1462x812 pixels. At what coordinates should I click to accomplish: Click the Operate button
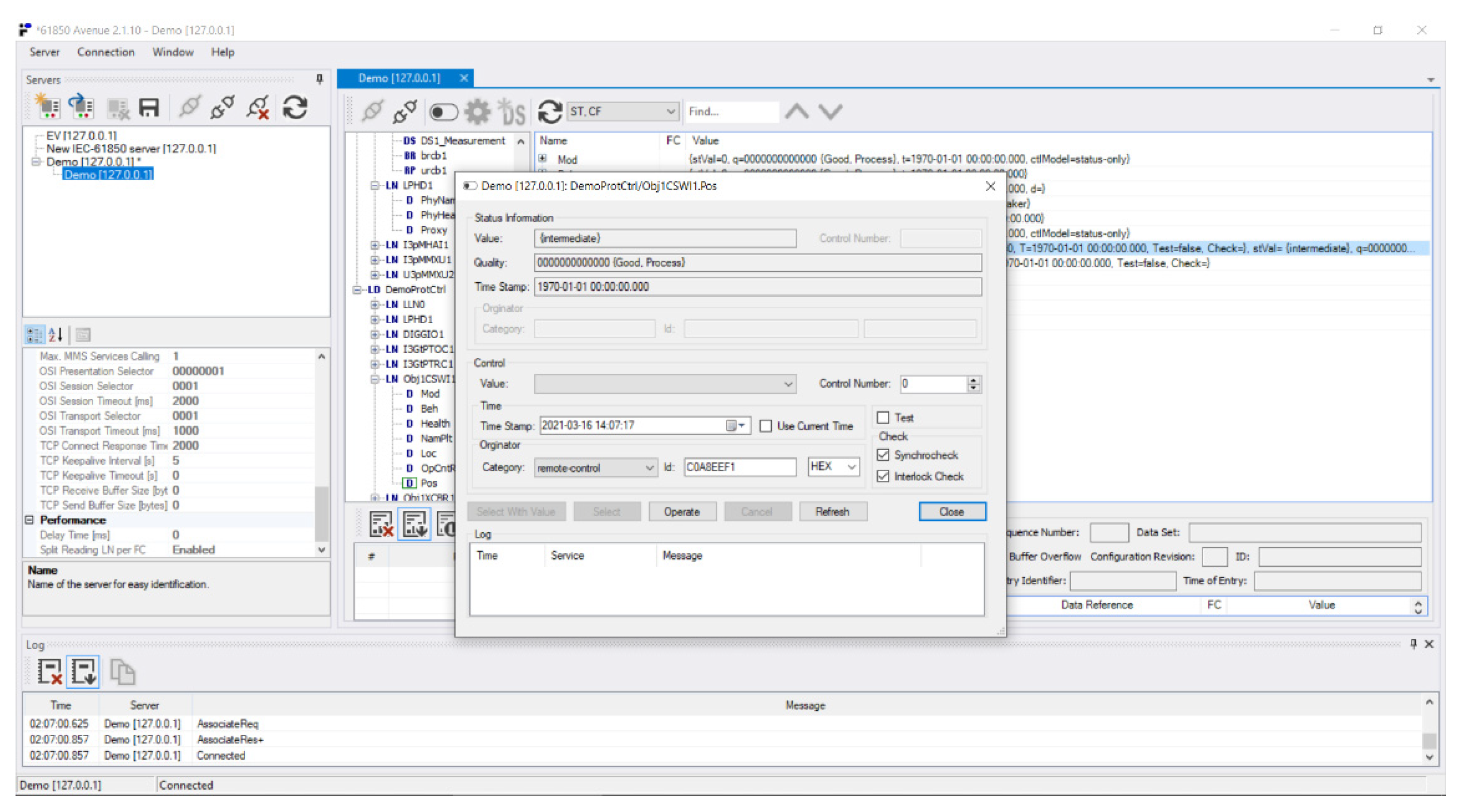click(681, 512)
